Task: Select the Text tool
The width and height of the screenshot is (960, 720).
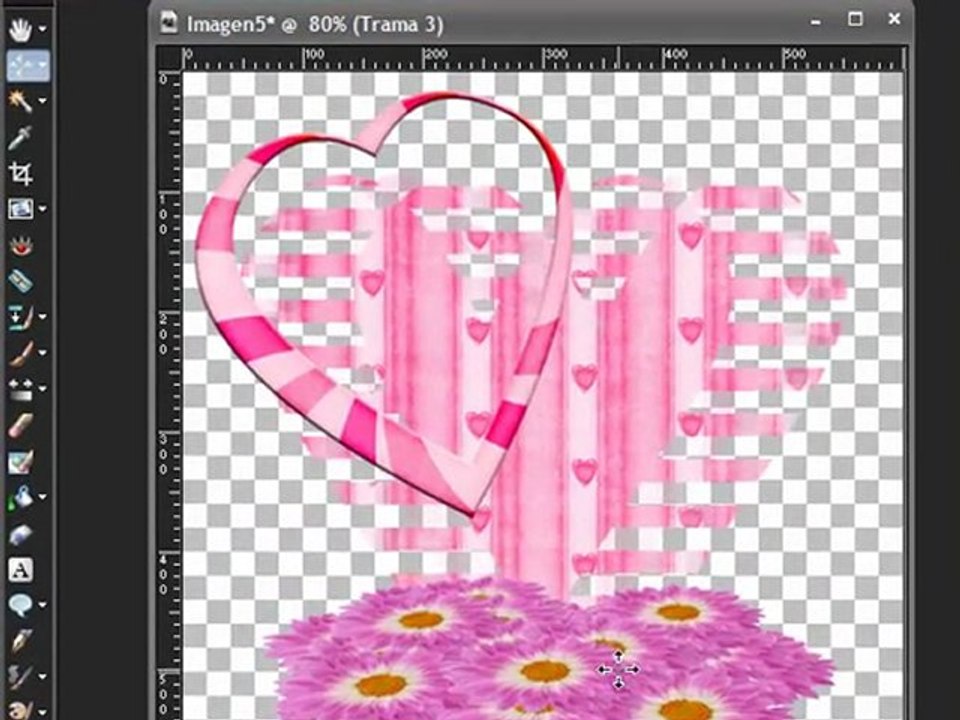Action: [x=20, y=569]
